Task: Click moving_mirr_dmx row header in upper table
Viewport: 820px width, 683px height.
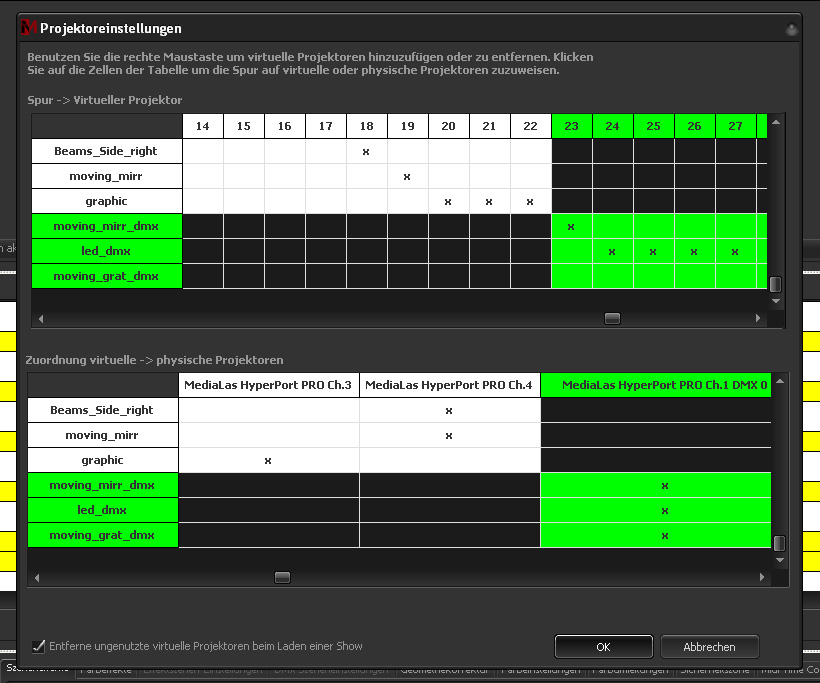Action: pos(107,226)
